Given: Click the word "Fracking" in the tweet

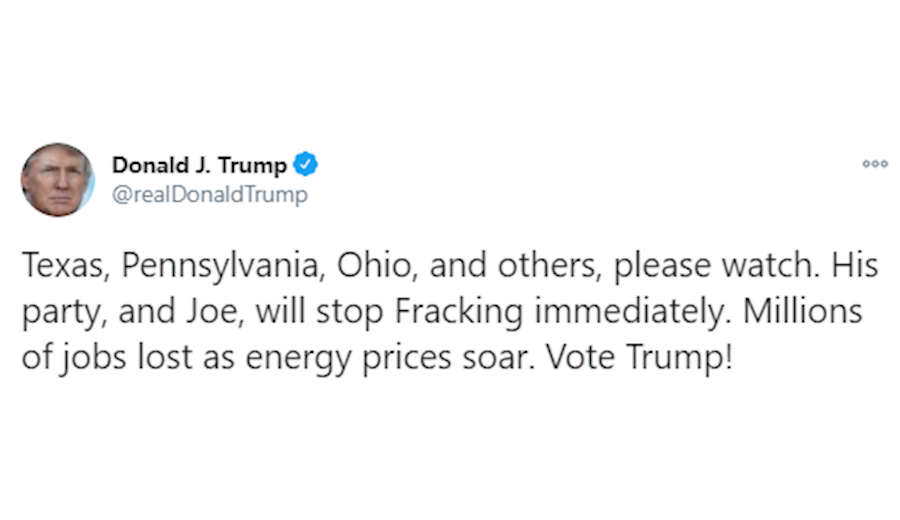Looking at the screenshot, I should (460, 313).
